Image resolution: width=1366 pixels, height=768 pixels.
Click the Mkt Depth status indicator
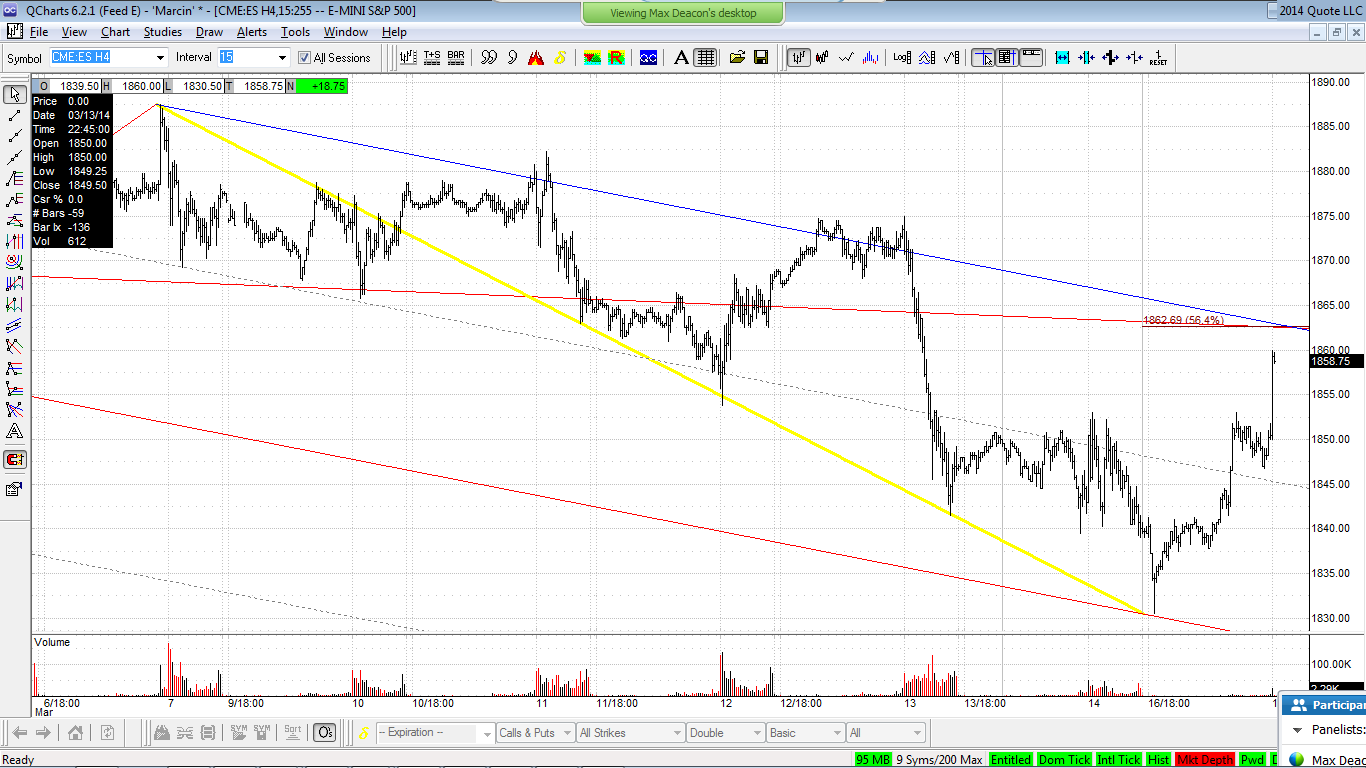(x=1206, y=760)
